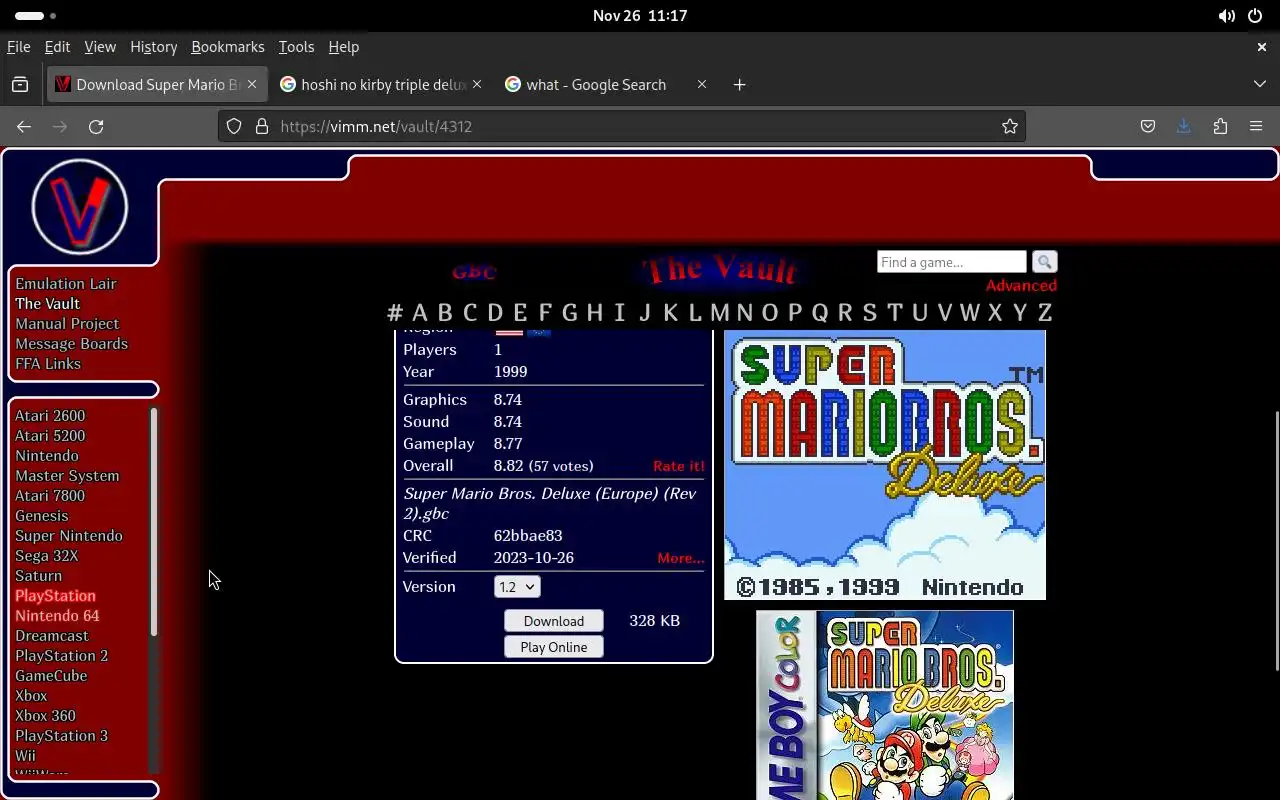1280x800 pixels.
Task: Select Super Nintendo in the system list
Action: (x=69, y=536)
